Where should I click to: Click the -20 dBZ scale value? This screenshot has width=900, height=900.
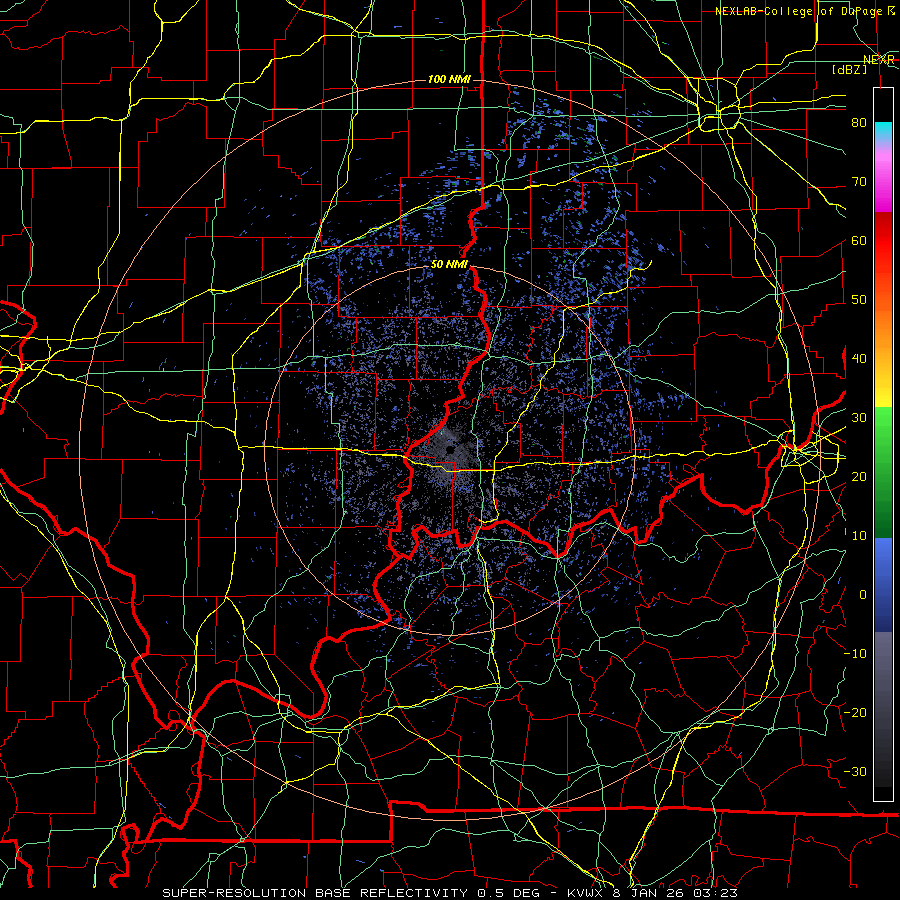click(x=855, y=712)
